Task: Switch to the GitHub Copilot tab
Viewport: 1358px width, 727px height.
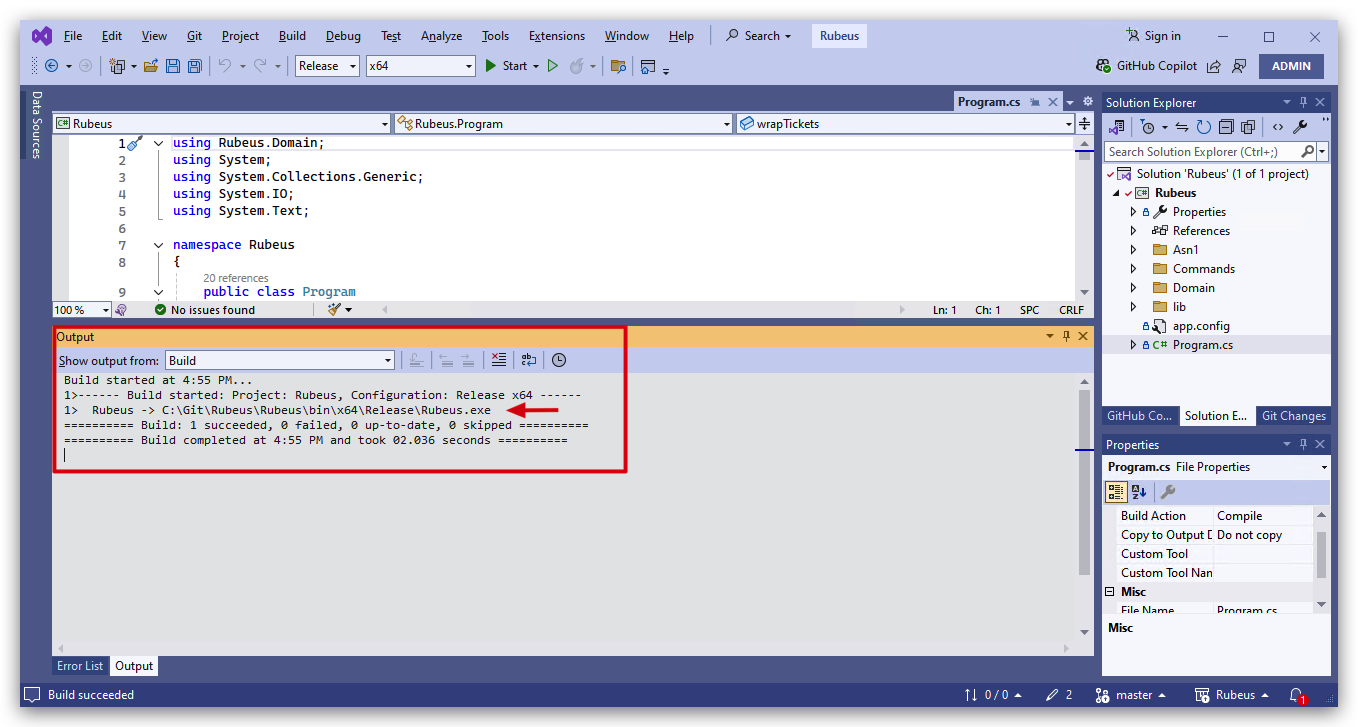Action: [x=1139, y=416]
